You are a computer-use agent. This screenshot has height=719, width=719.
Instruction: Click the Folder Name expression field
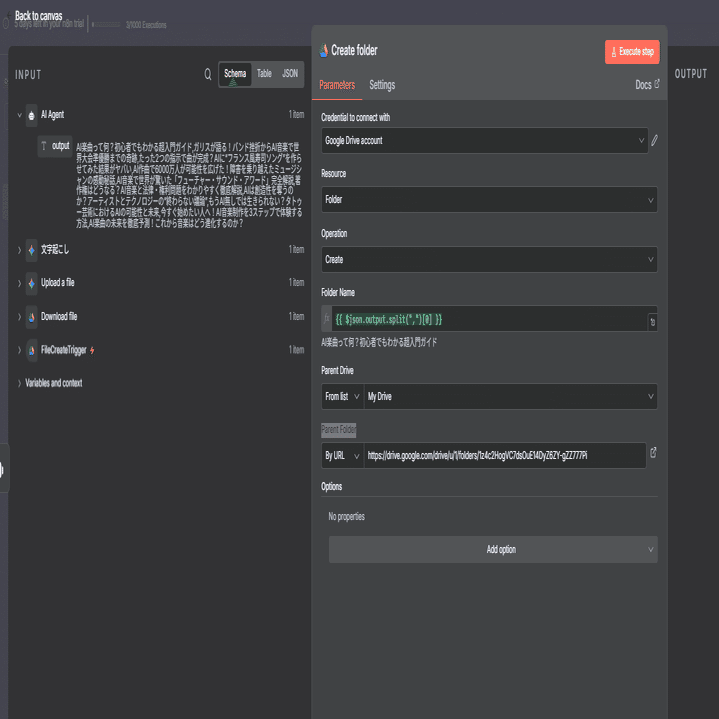click(x=489, y=319)
